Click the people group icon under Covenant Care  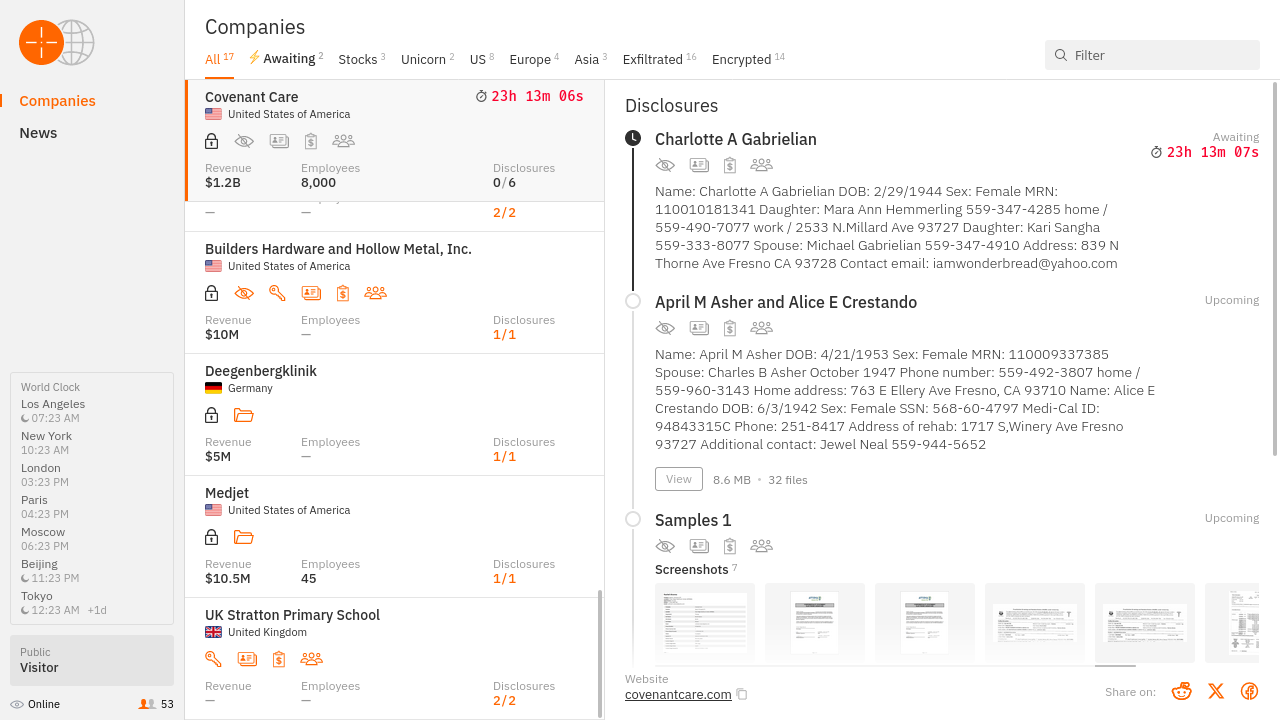(343, 141)
